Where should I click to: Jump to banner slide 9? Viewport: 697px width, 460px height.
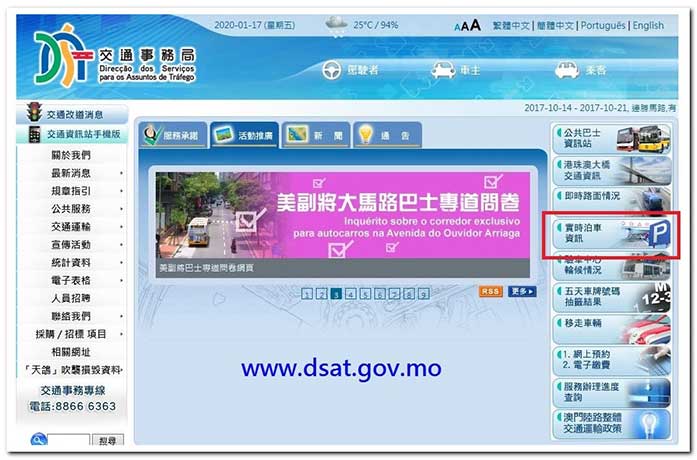point(424,294)
